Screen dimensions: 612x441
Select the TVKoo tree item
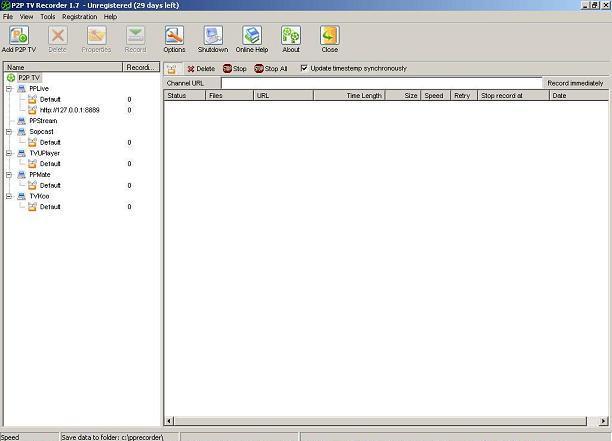coord(39,196)
